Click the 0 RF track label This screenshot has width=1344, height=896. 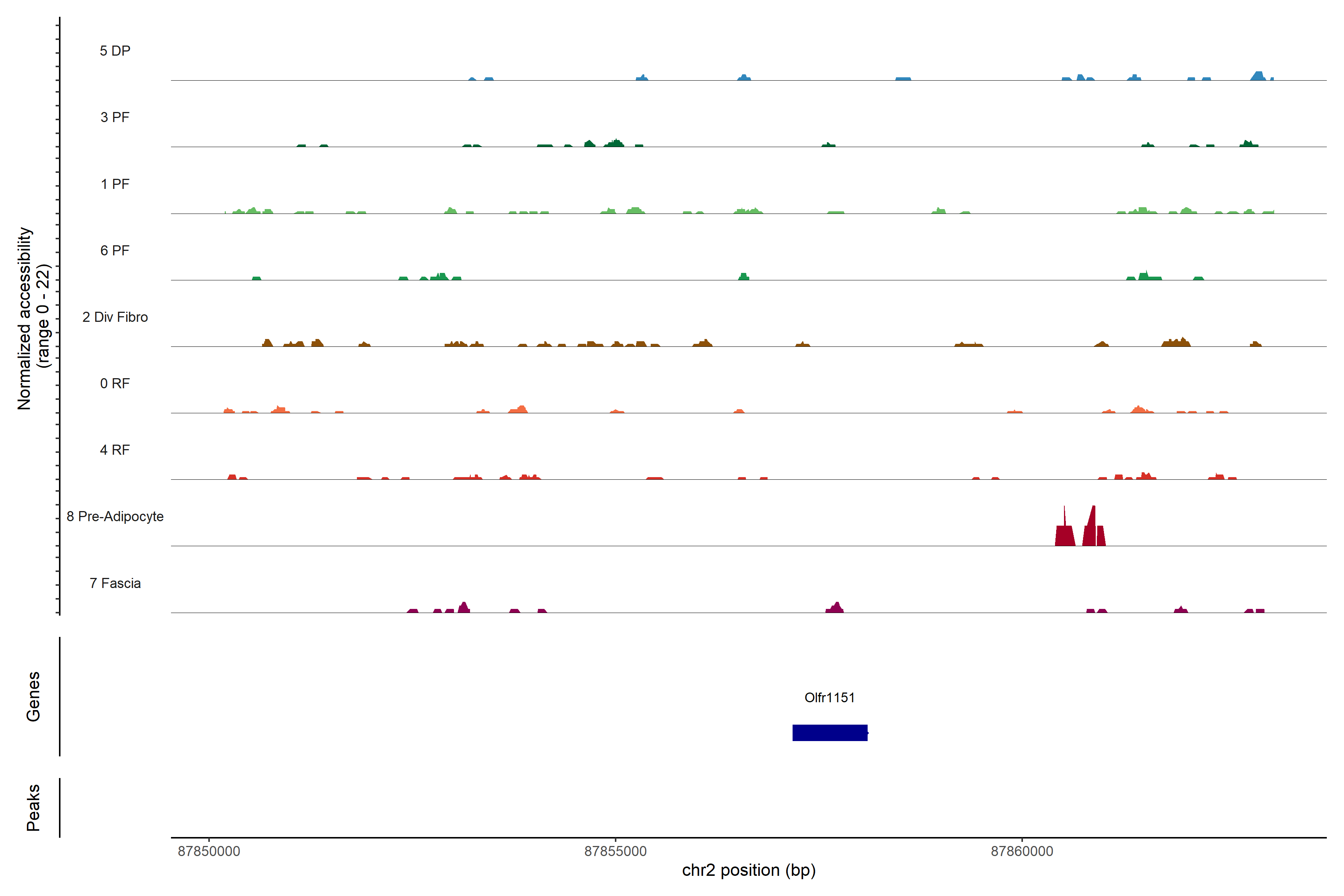pos(115,383)
